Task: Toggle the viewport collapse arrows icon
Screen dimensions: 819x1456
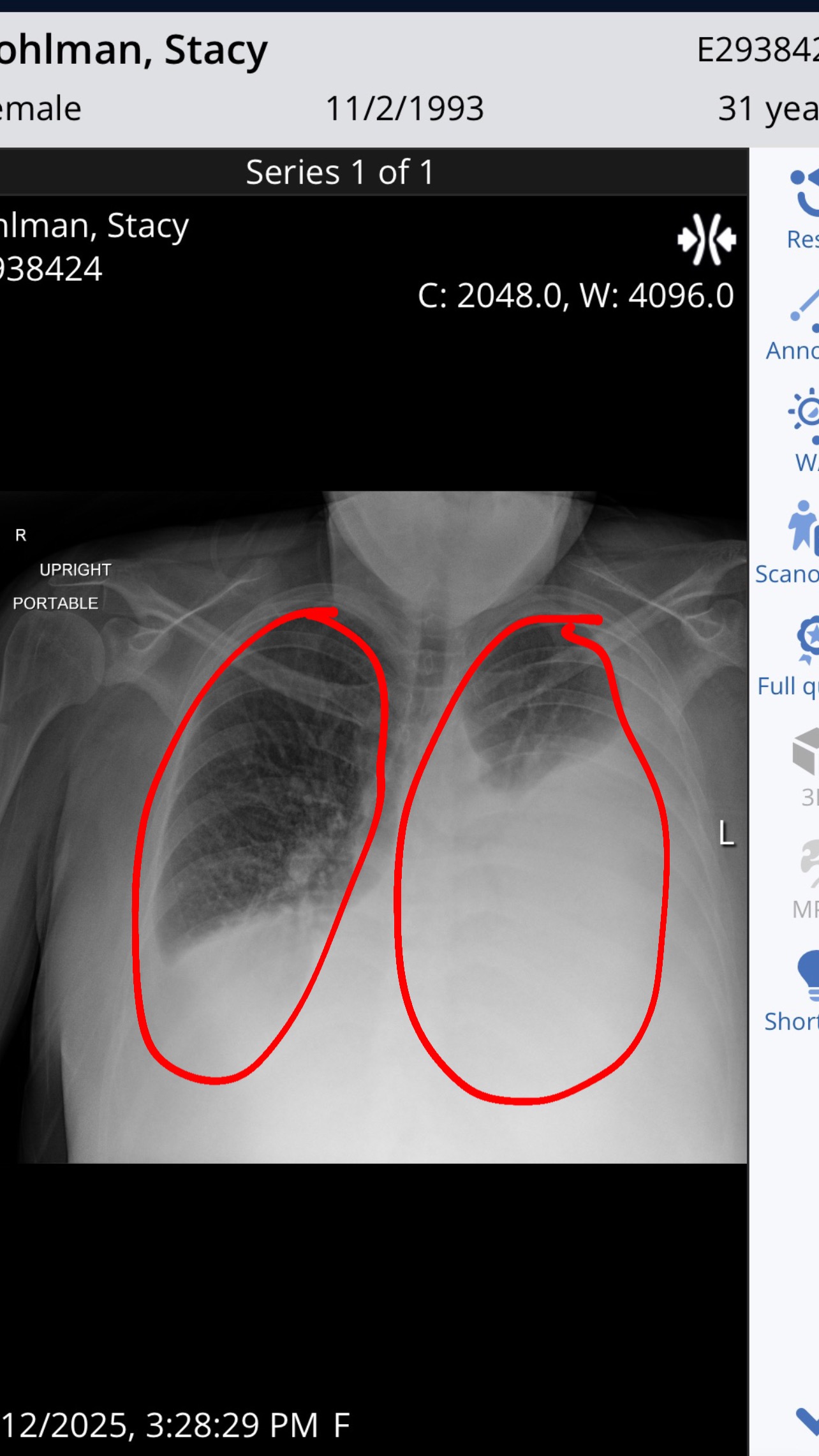Action: pyautogui.click(x=707, y=240)
